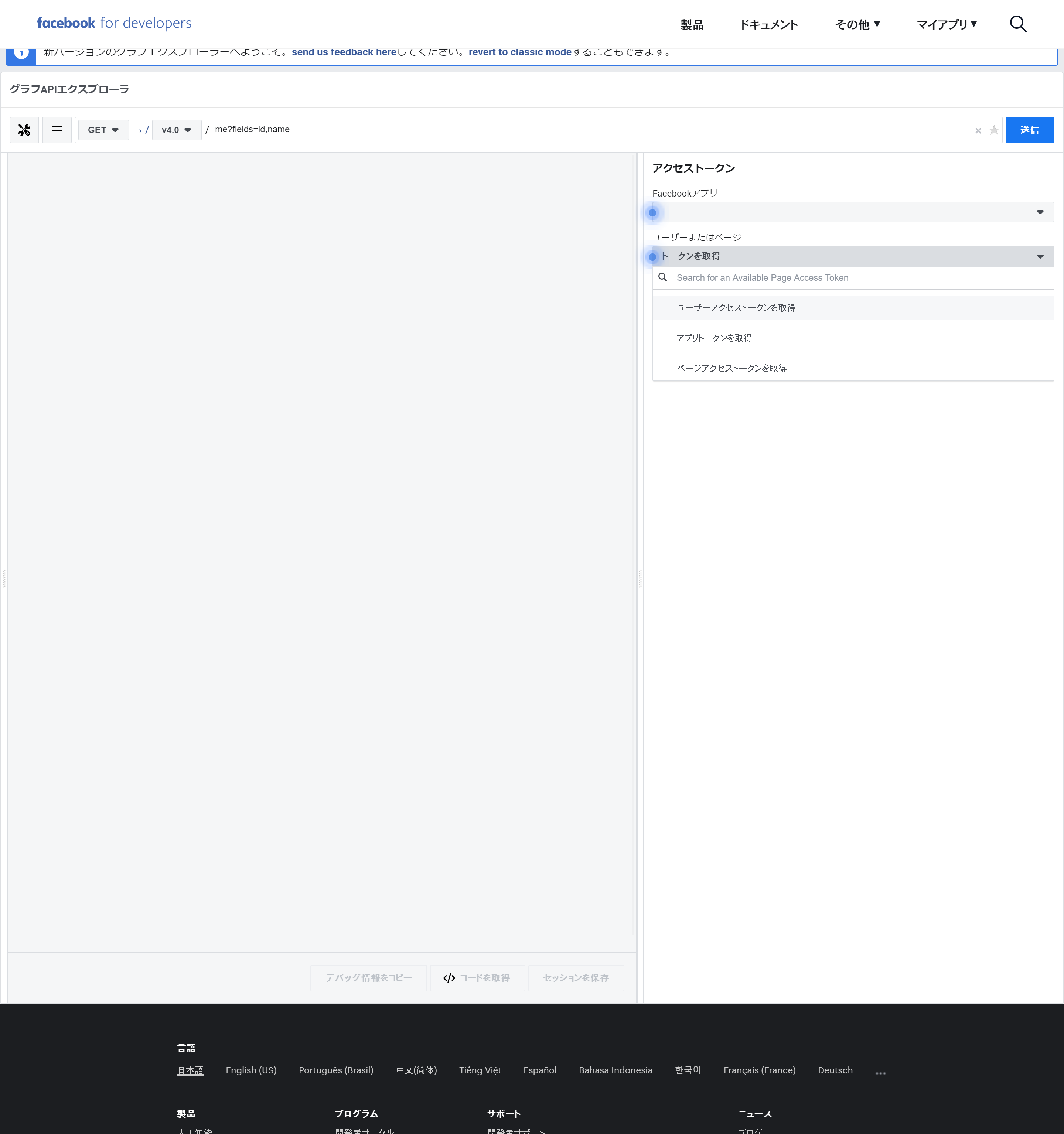Click magnifier icon in token search

coord(662,277)
